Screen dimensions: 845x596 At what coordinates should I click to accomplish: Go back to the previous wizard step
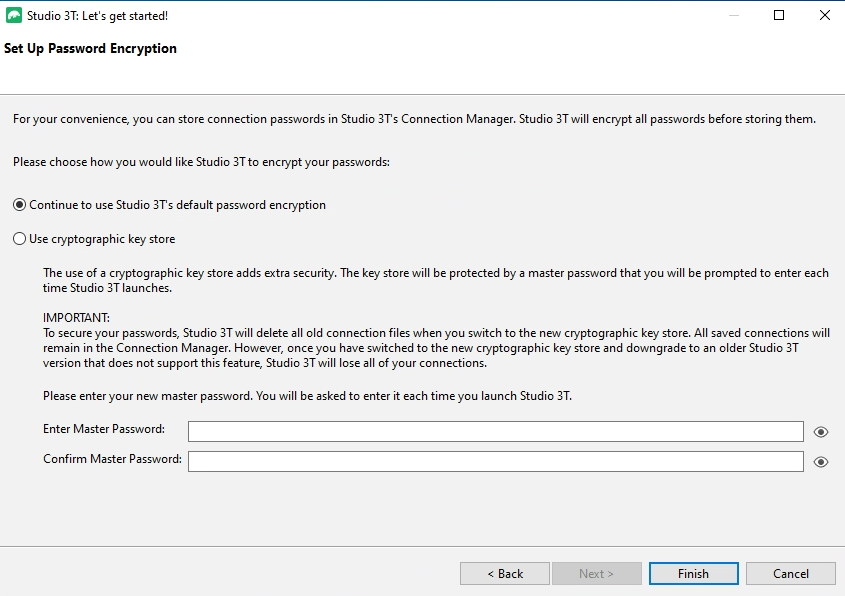click(x=504, y=573)
